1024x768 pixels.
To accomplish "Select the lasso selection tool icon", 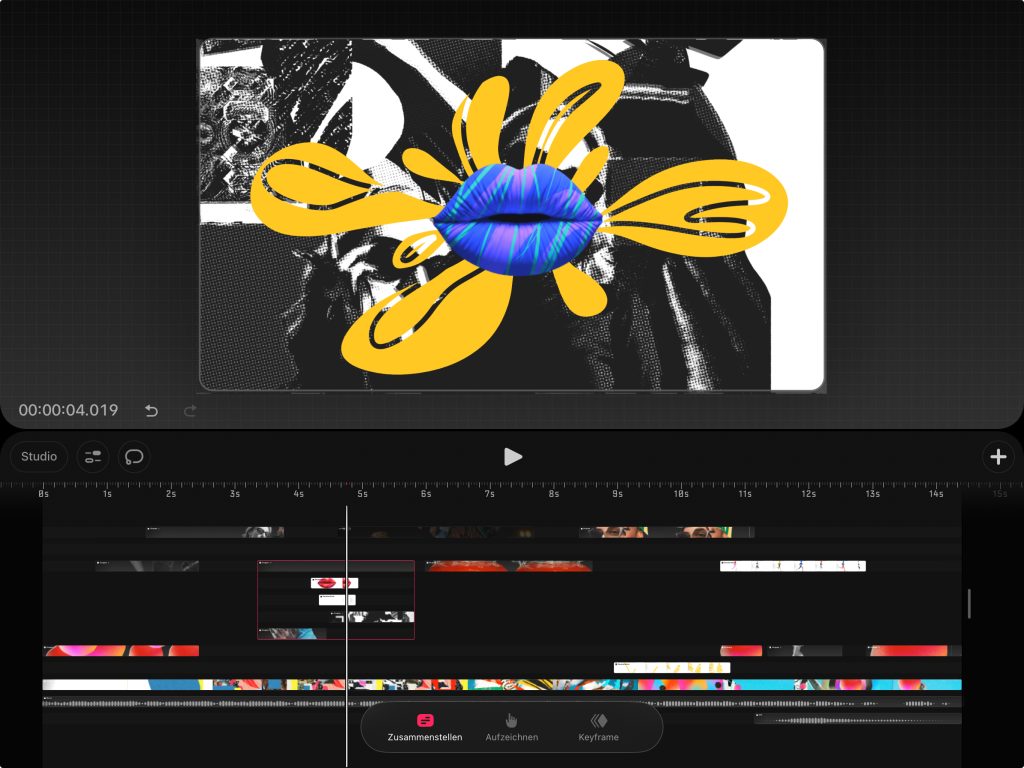I will pyautogui.click(x=133, y=457).
